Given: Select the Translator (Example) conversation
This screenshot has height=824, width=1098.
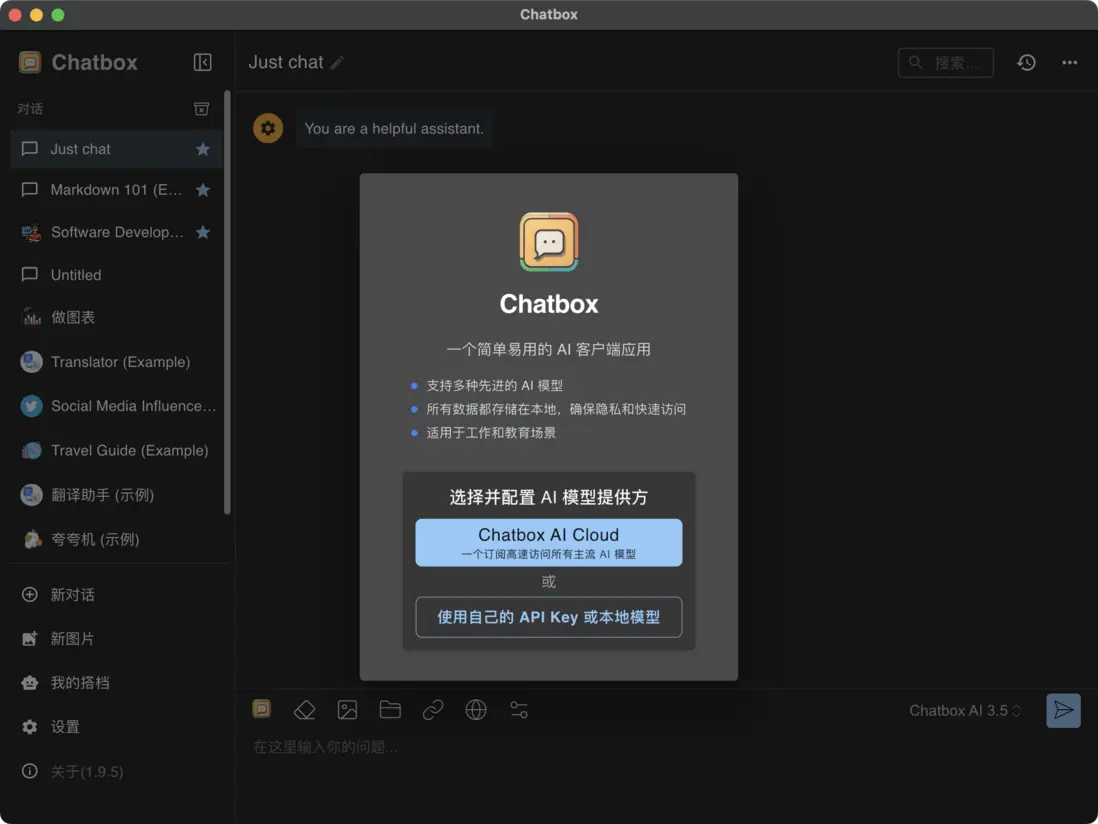Looking at the screenshot, I should point(120,362).
